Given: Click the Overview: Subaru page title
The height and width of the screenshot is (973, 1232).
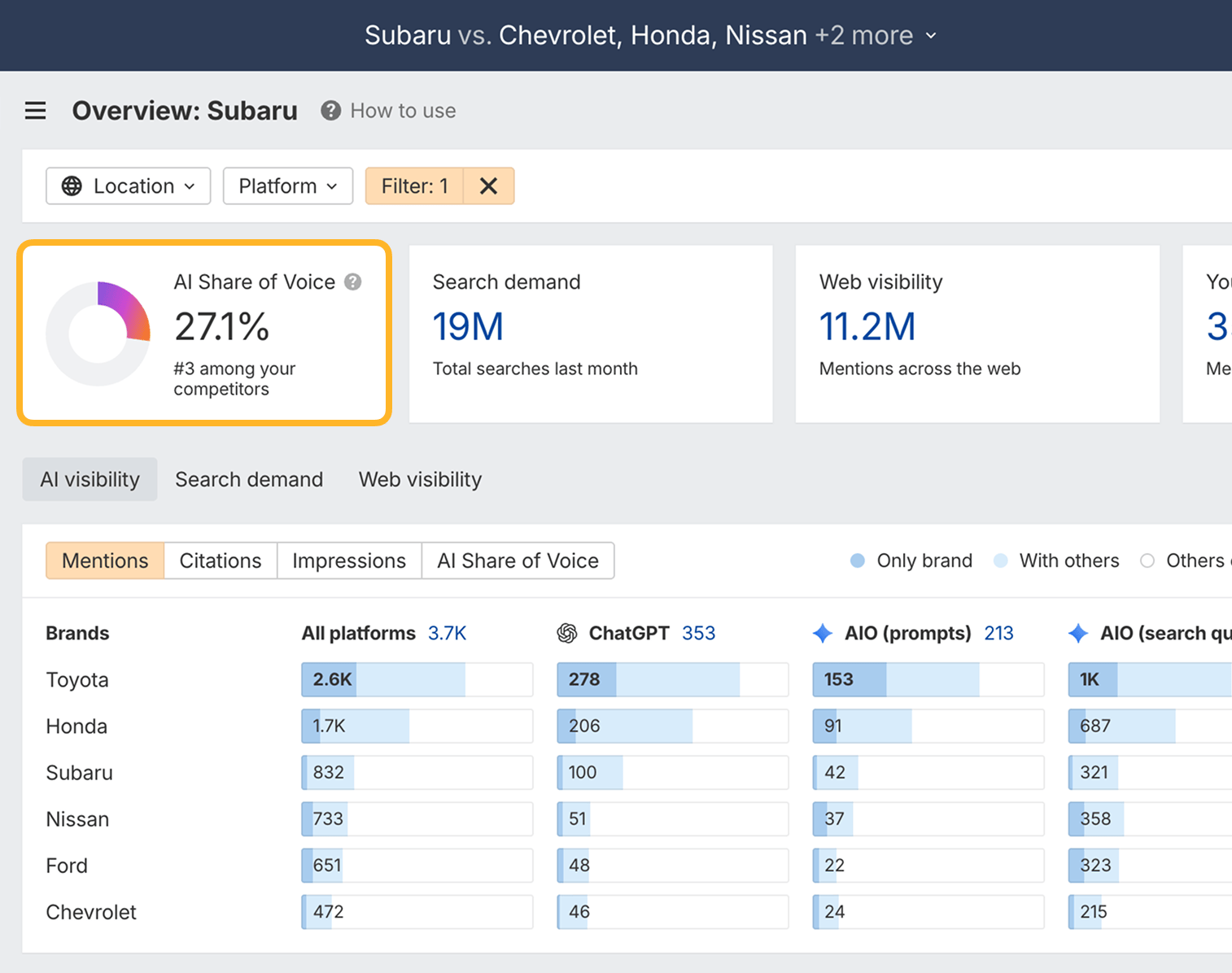Looking at the screenshot, I should [x=185, y=111].
